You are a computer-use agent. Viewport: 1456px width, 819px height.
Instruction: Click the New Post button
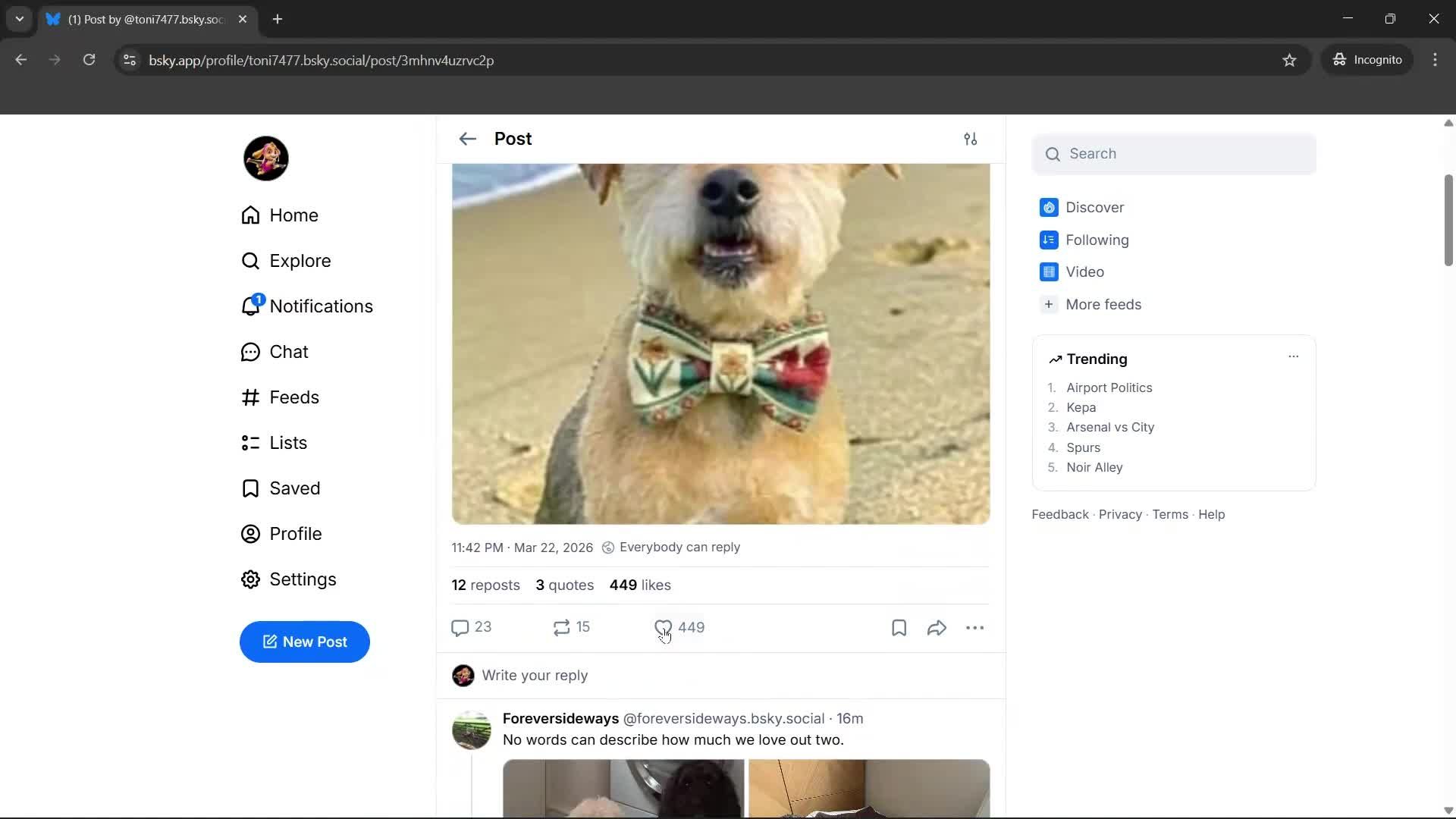(x=304, y=642)
